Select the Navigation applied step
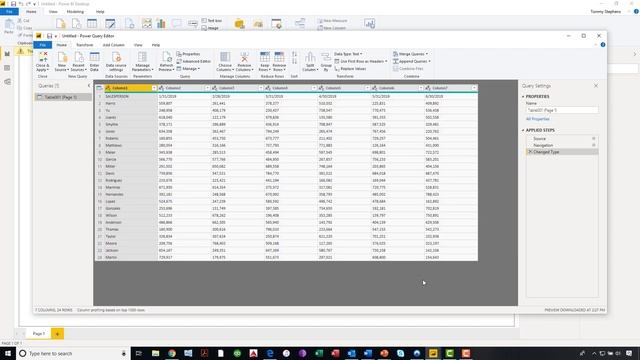 tap(562, 145)
